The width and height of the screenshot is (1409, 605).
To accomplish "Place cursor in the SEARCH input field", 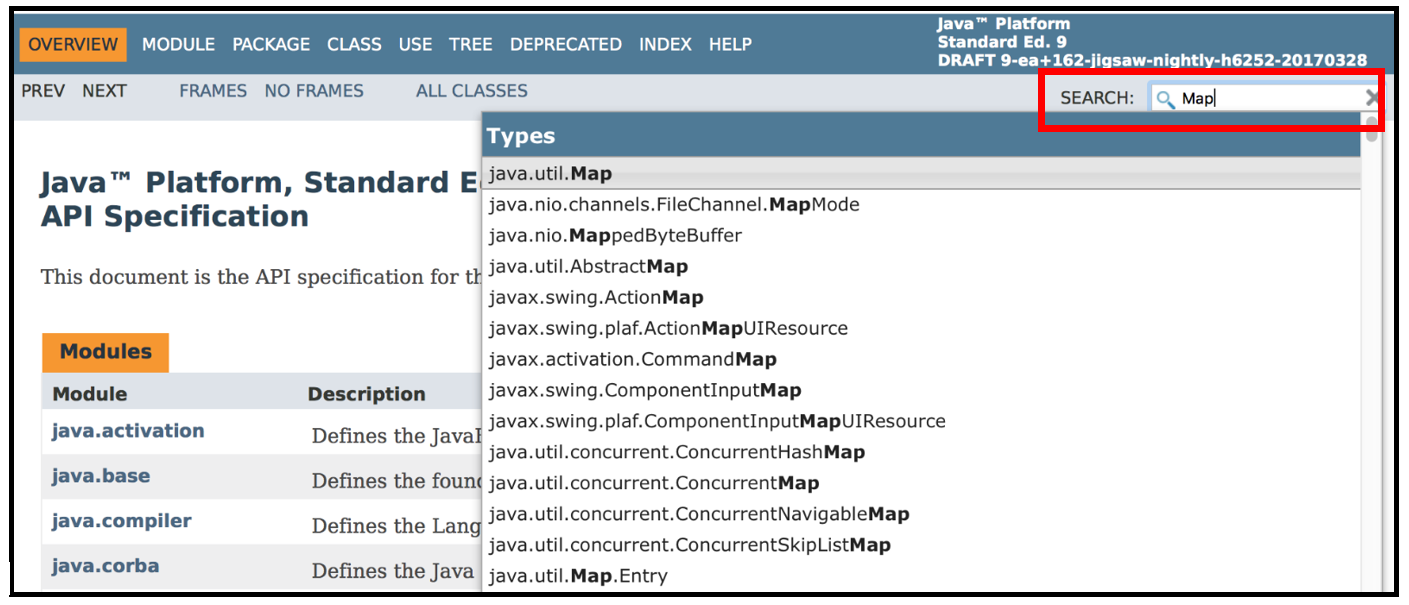I will pos(1260,97).
